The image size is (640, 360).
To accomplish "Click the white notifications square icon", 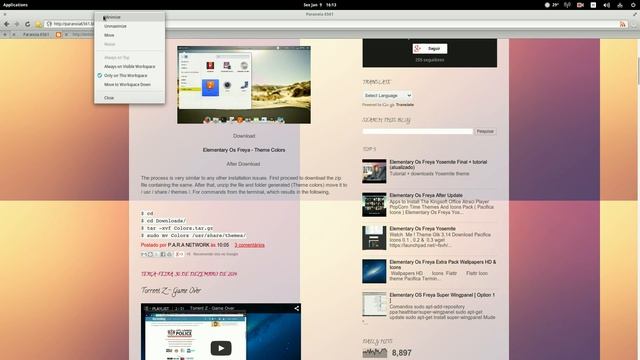I will coord(593,5).
